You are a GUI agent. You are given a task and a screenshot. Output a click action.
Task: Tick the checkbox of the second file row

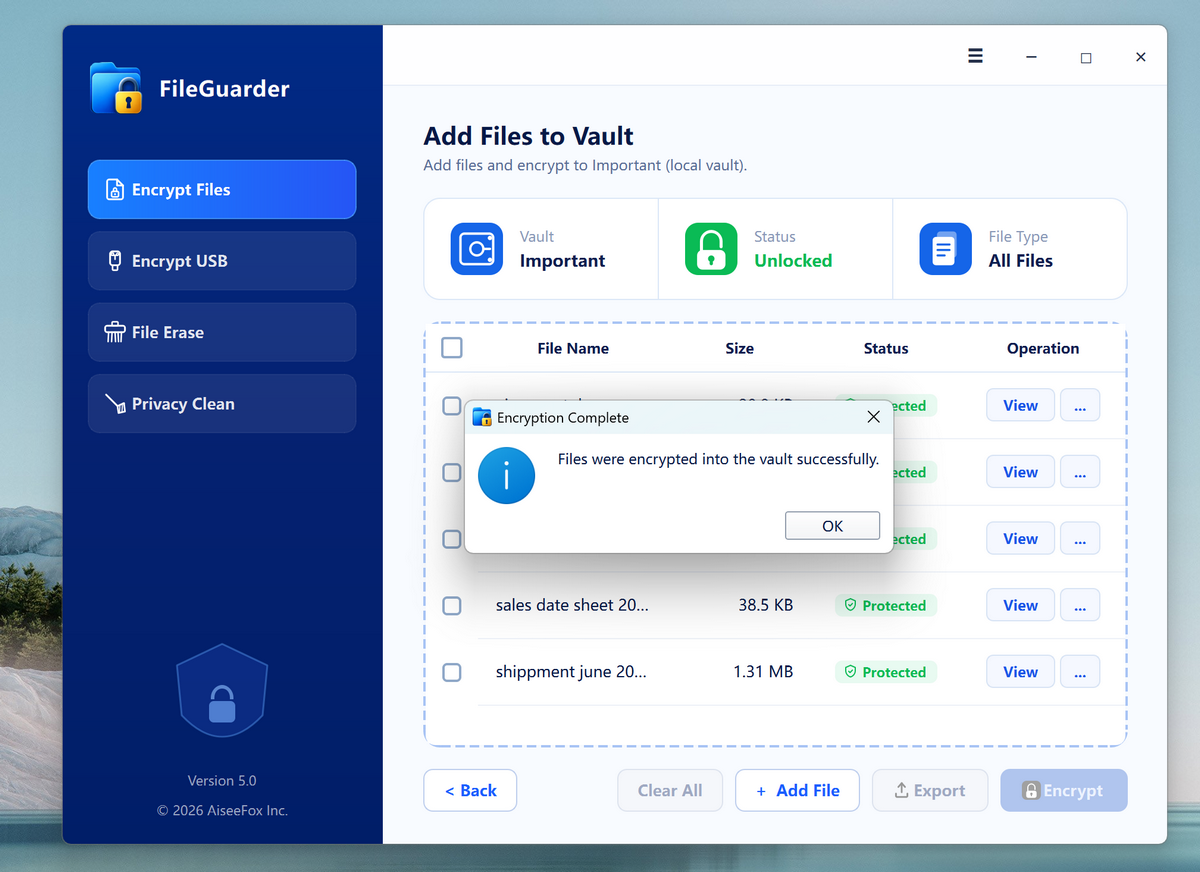click(x=452, y=472)
